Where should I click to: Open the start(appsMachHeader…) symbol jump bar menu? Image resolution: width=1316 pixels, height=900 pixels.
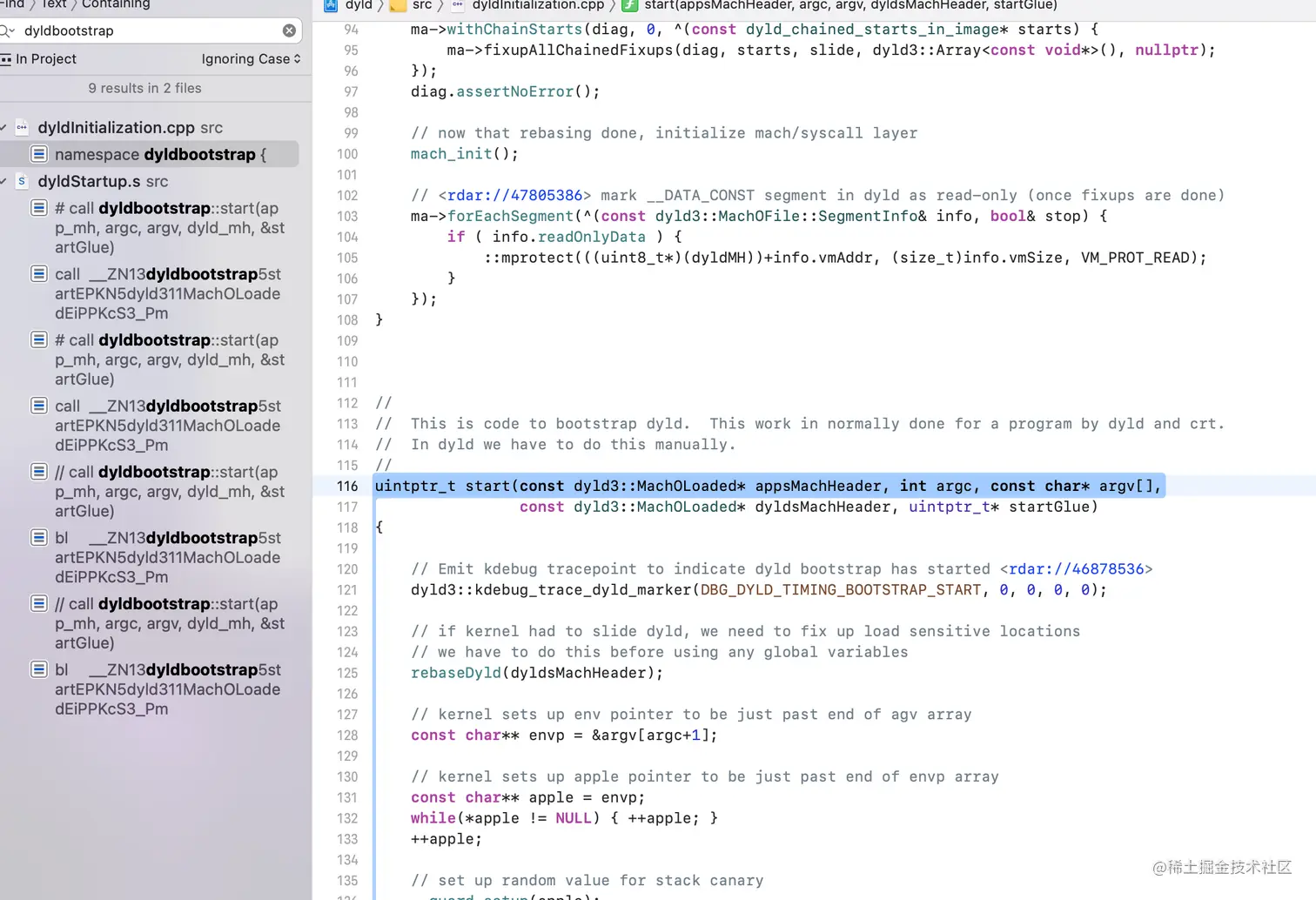click(850, 5)
